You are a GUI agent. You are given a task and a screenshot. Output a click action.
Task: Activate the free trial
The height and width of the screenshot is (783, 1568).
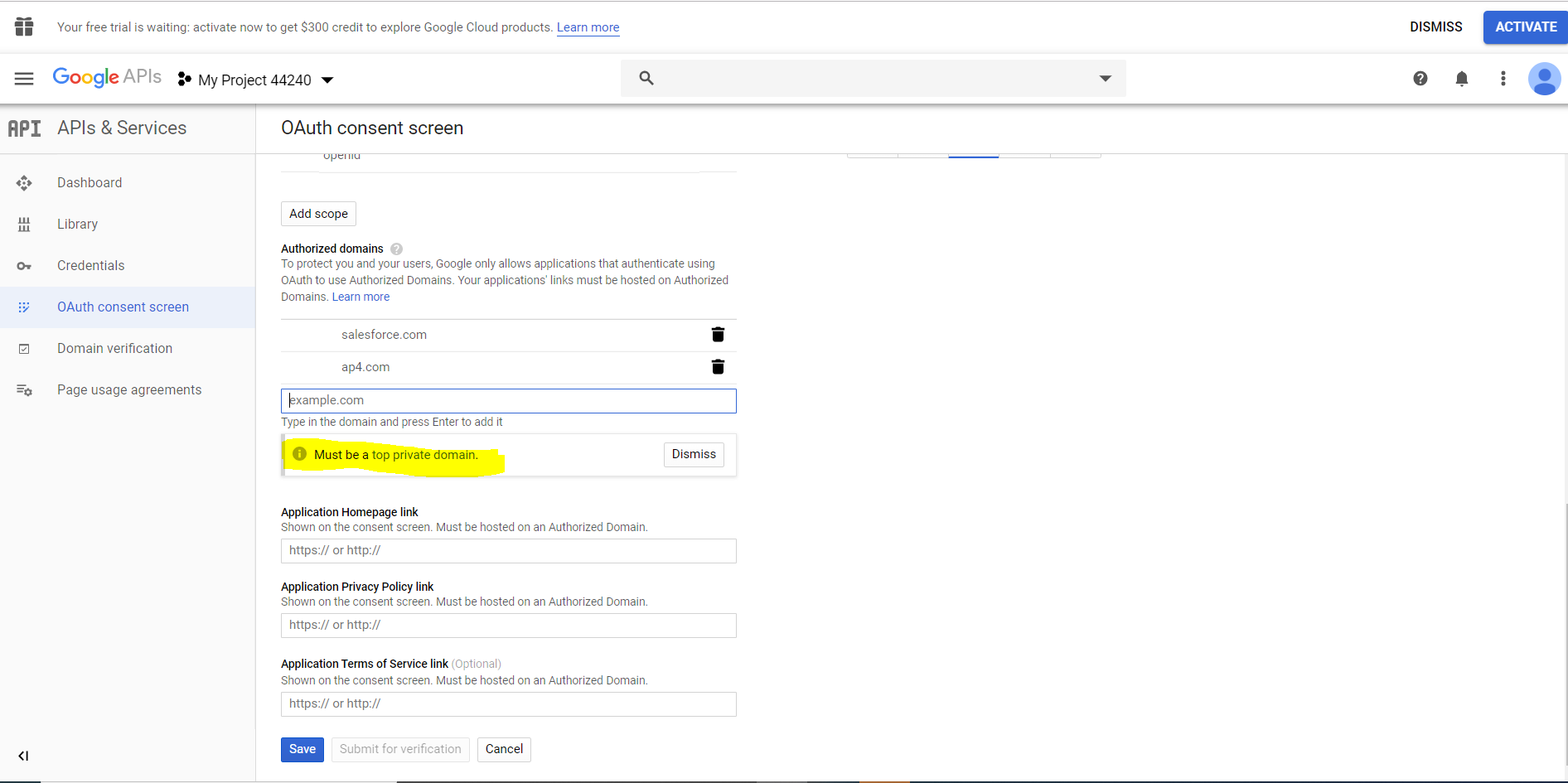1526,27
